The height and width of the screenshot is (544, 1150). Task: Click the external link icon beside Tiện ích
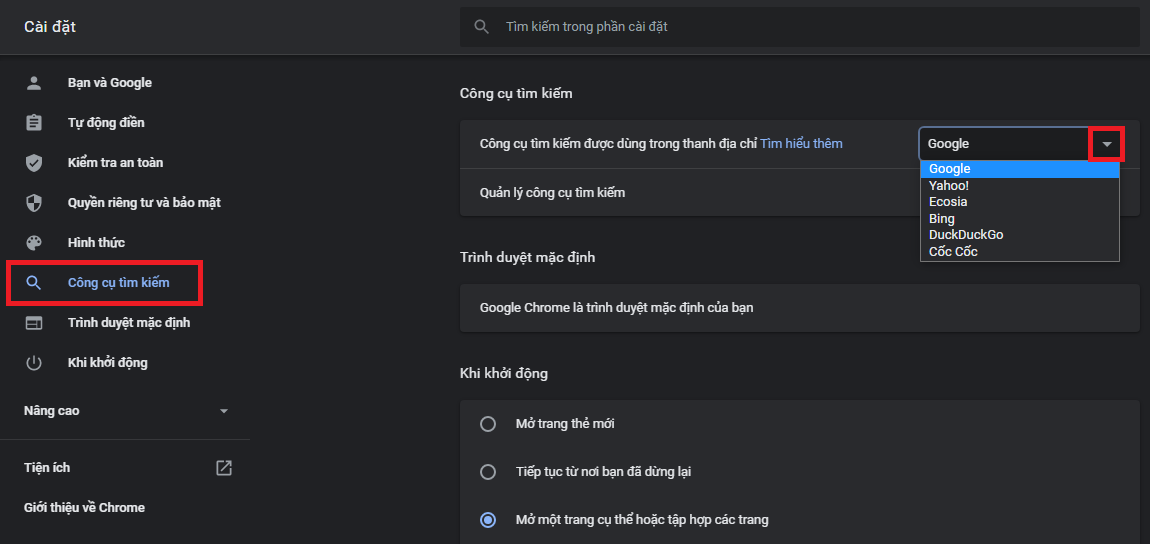[224, 468]
